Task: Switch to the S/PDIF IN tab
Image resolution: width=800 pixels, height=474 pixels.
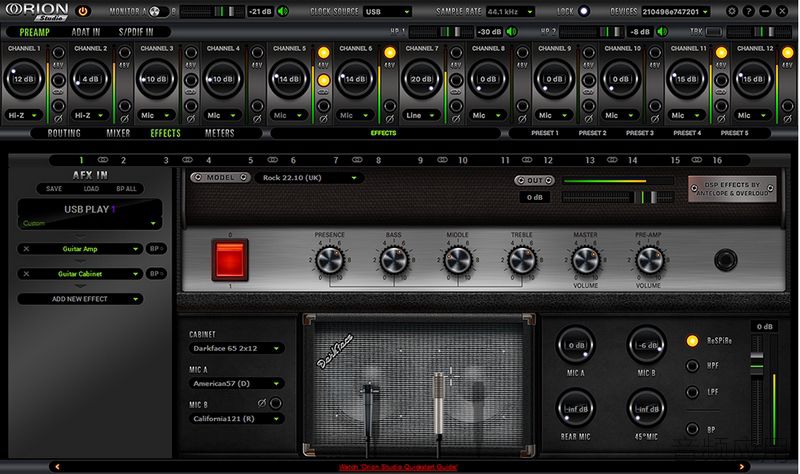Action: click(136, 32)
